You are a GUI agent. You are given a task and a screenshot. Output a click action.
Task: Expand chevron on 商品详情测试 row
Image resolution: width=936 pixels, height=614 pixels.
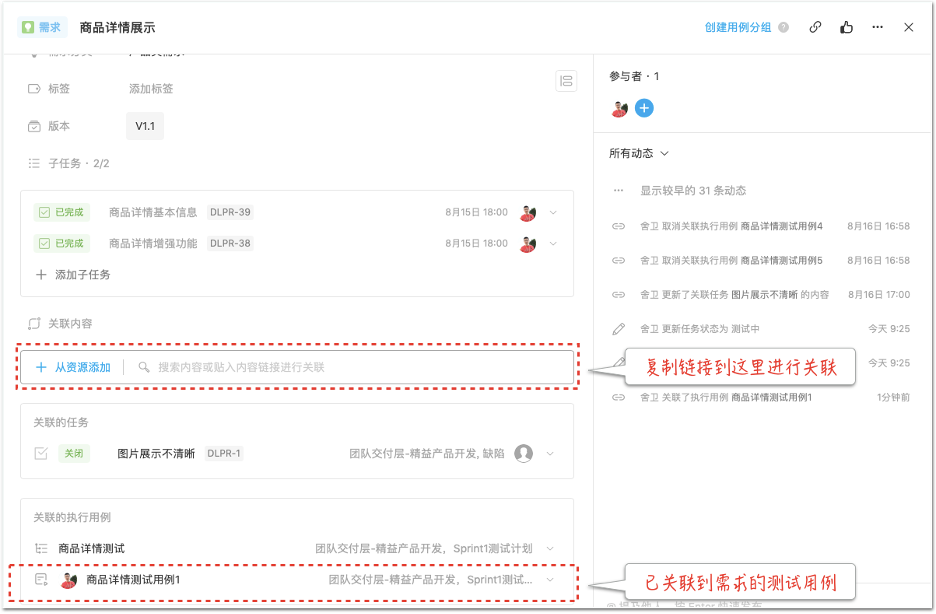[550, 548]
